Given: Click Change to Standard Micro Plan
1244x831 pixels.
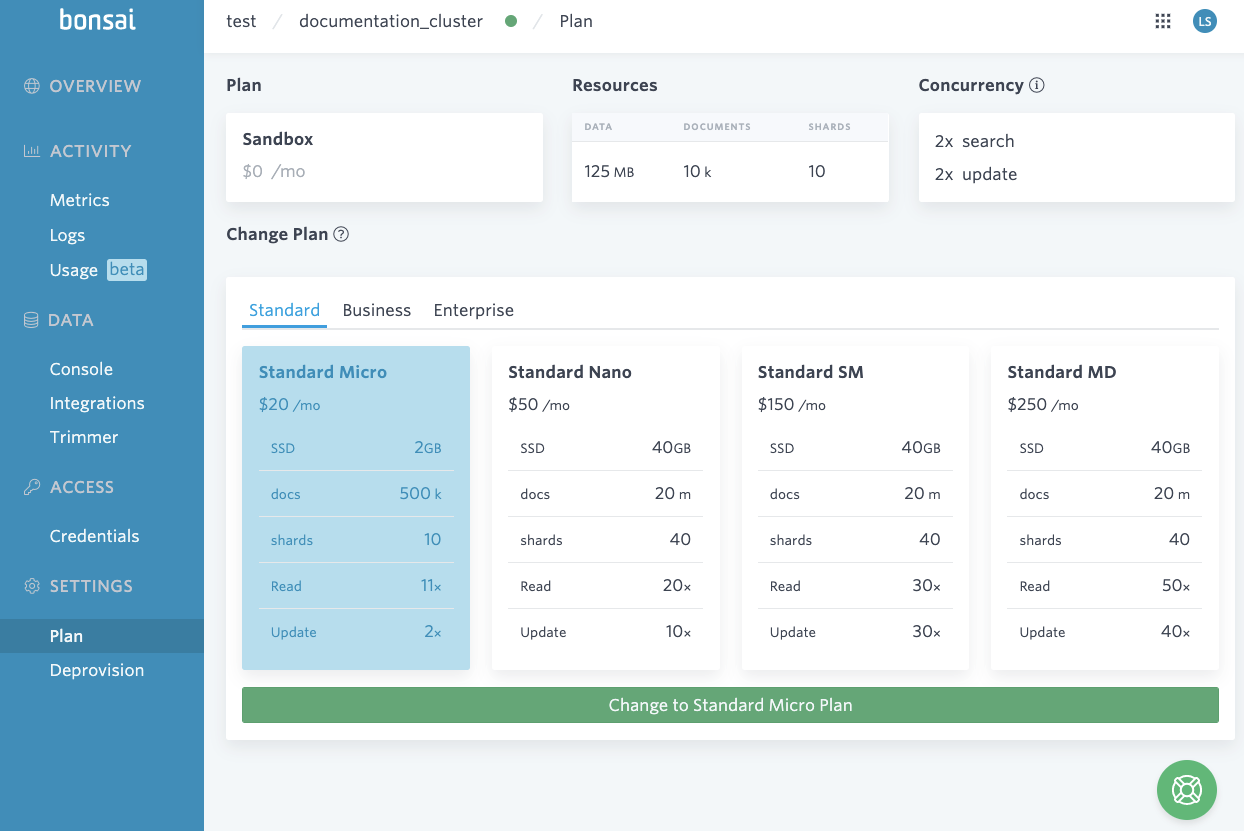Looking at the screenshot, I should 730,705.
